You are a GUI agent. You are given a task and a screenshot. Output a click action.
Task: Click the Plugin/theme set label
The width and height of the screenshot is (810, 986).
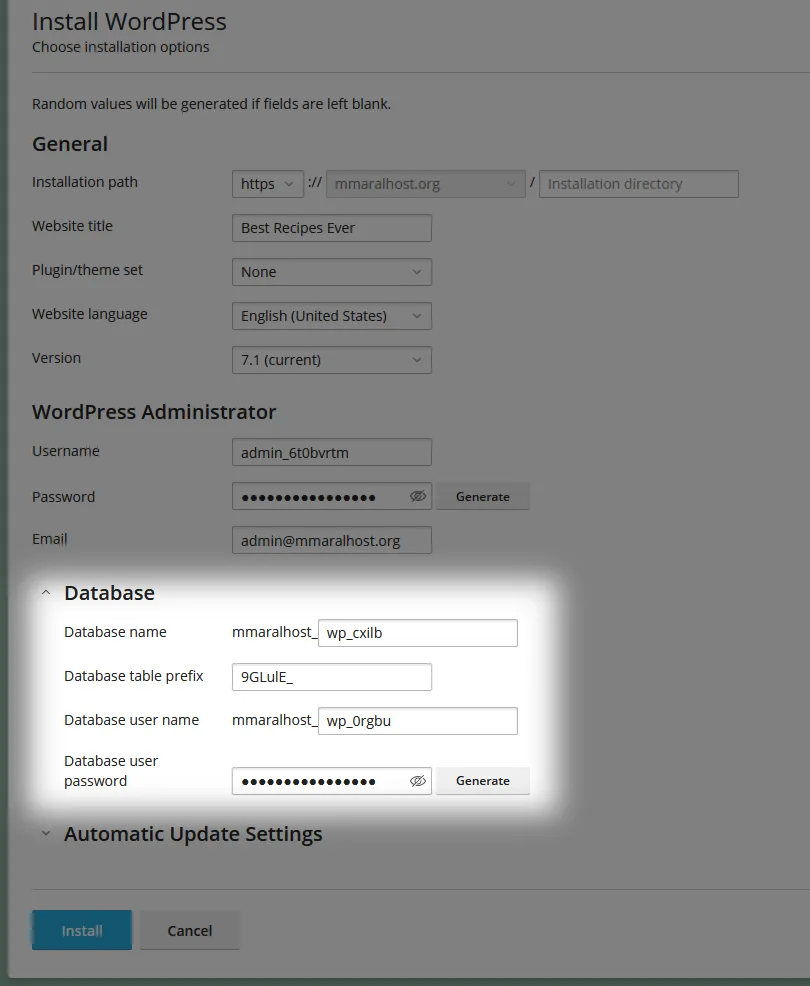[x=87, y=270]
